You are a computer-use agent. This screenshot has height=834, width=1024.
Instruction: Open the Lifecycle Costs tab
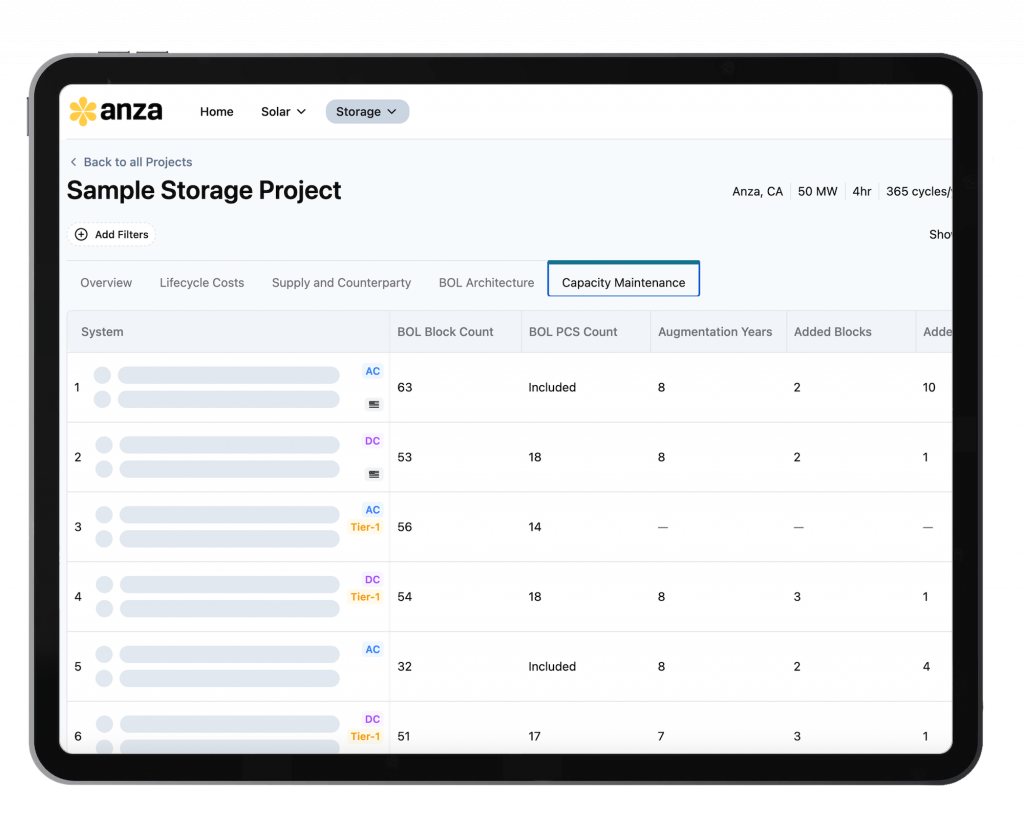[201, 283]
